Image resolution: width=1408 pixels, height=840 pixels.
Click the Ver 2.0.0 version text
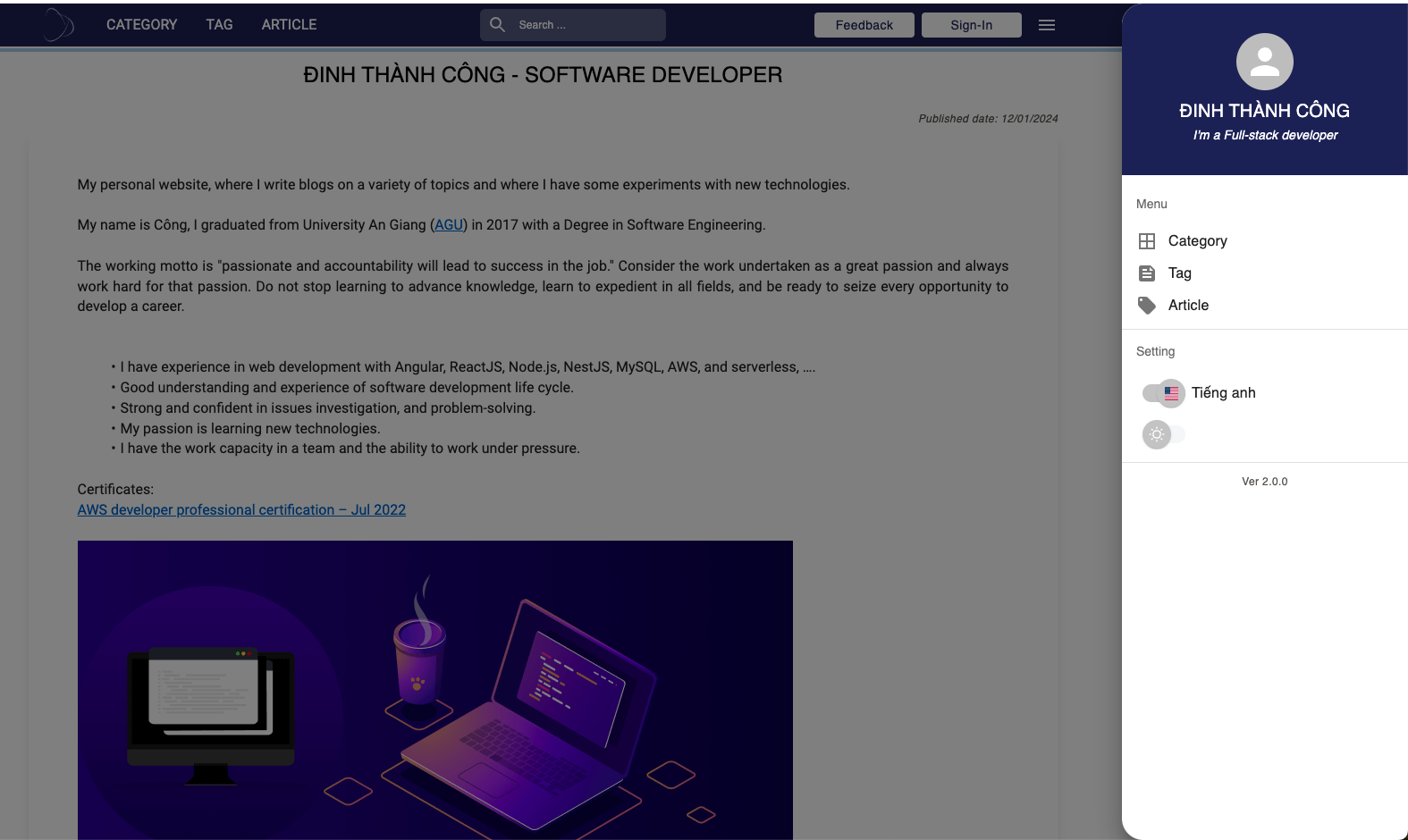(1264, 482)
